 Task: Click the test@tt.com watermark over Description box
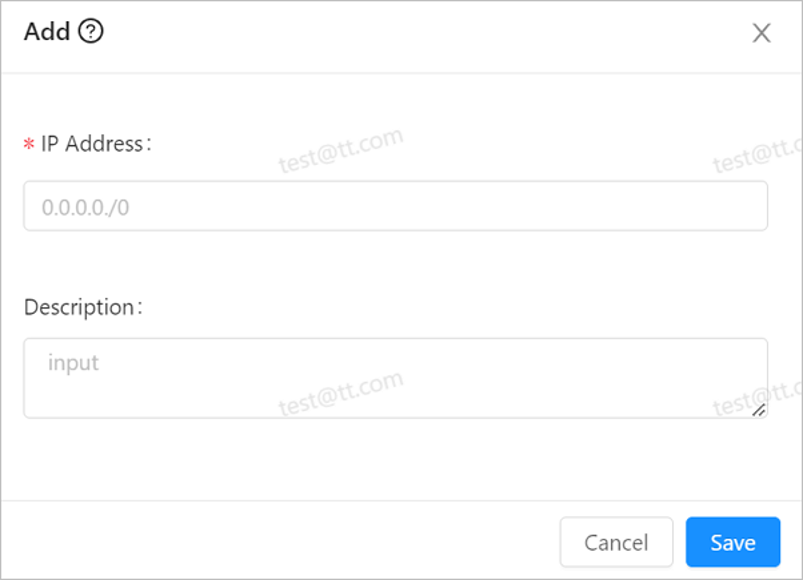pyautogui.click(x=340, y=392)
